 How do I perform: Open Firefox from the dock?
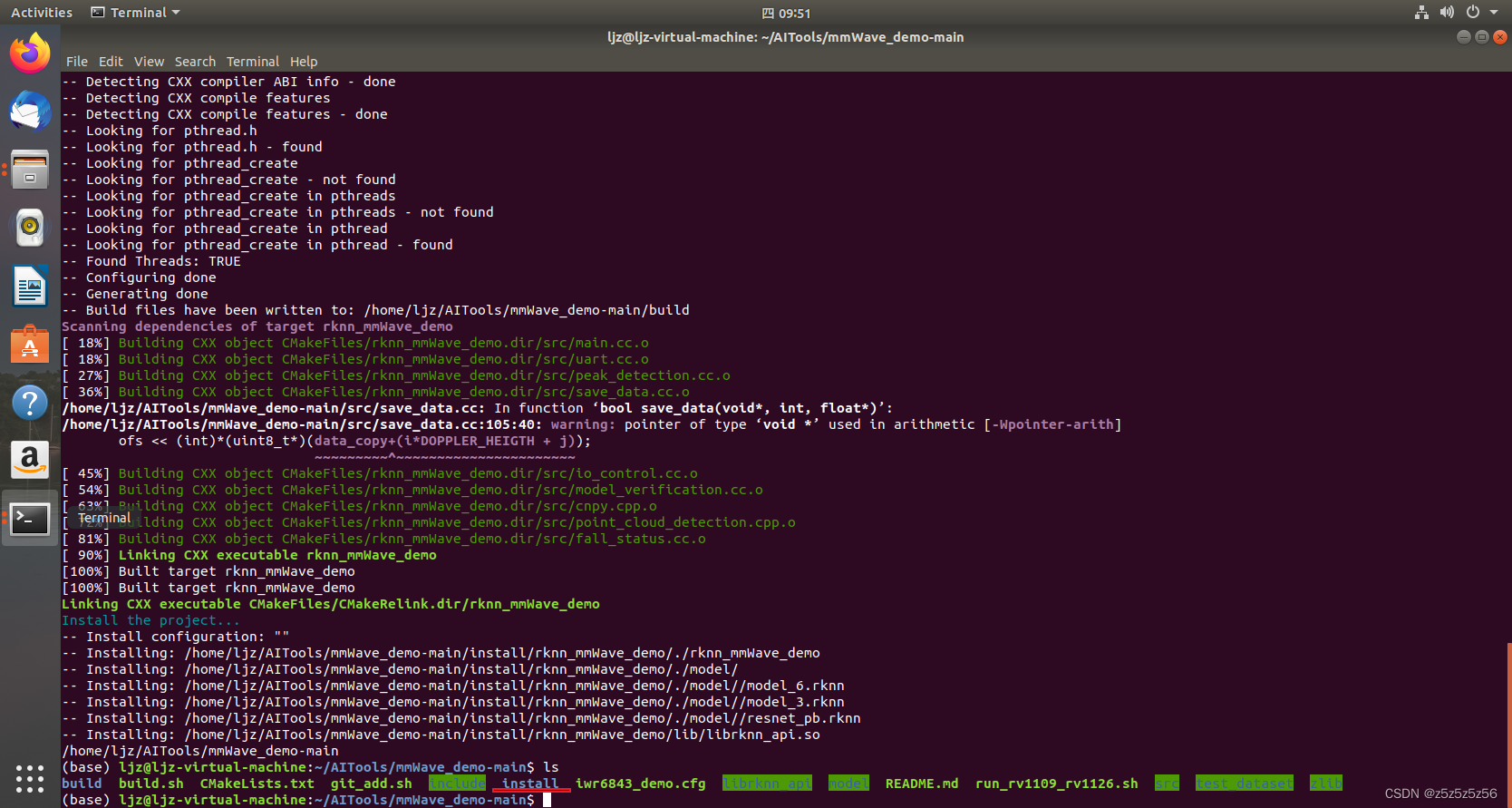pyautogui.click(x=30, y=54)
